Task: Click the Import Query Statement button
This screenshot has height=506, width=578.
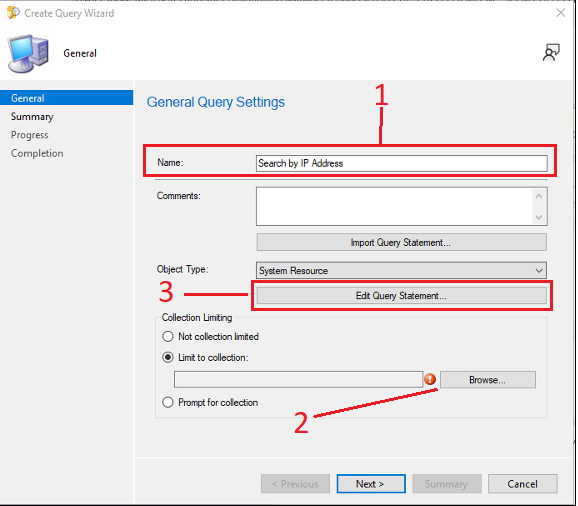Action: (x=401, y=242)
